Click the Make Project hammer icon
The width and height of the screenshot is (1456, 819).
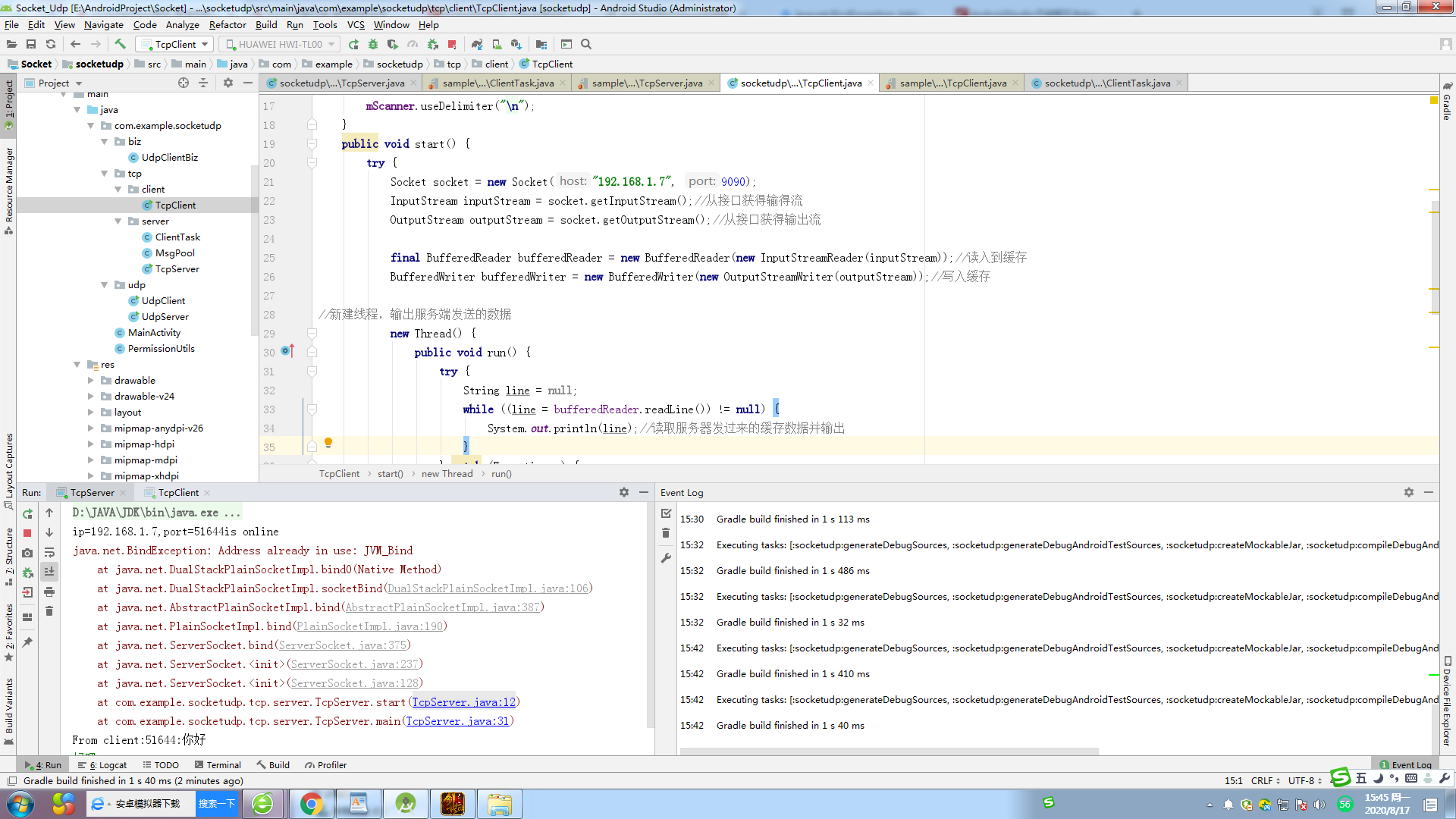tap(119, 44)
